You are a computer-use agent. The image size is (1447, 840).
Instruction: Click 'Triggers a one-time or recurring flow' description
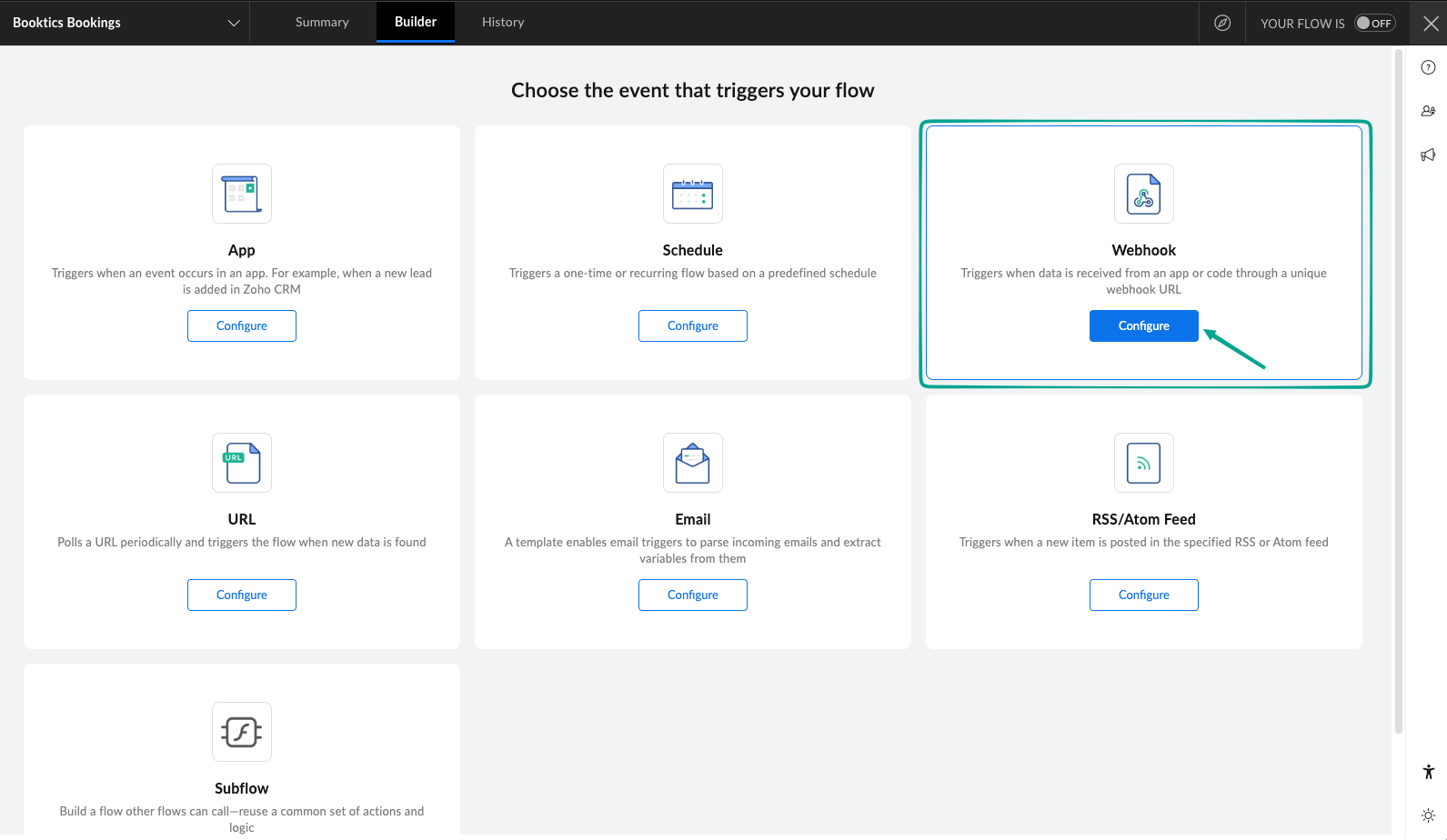click(693, 273)
